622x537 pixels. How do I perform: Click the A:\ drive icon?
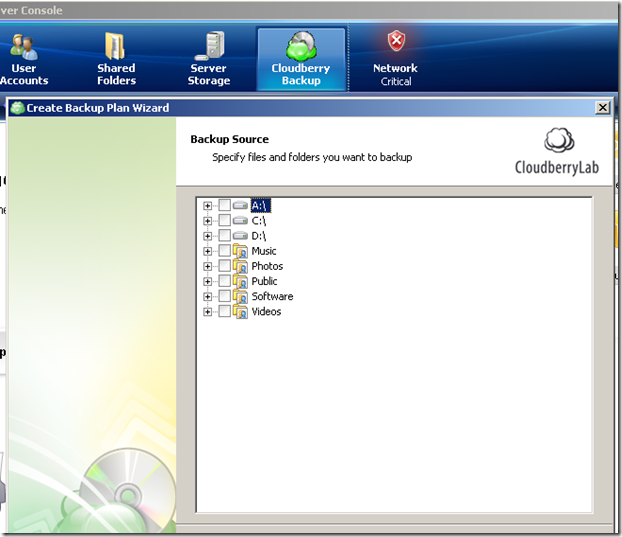pos(240,205)
